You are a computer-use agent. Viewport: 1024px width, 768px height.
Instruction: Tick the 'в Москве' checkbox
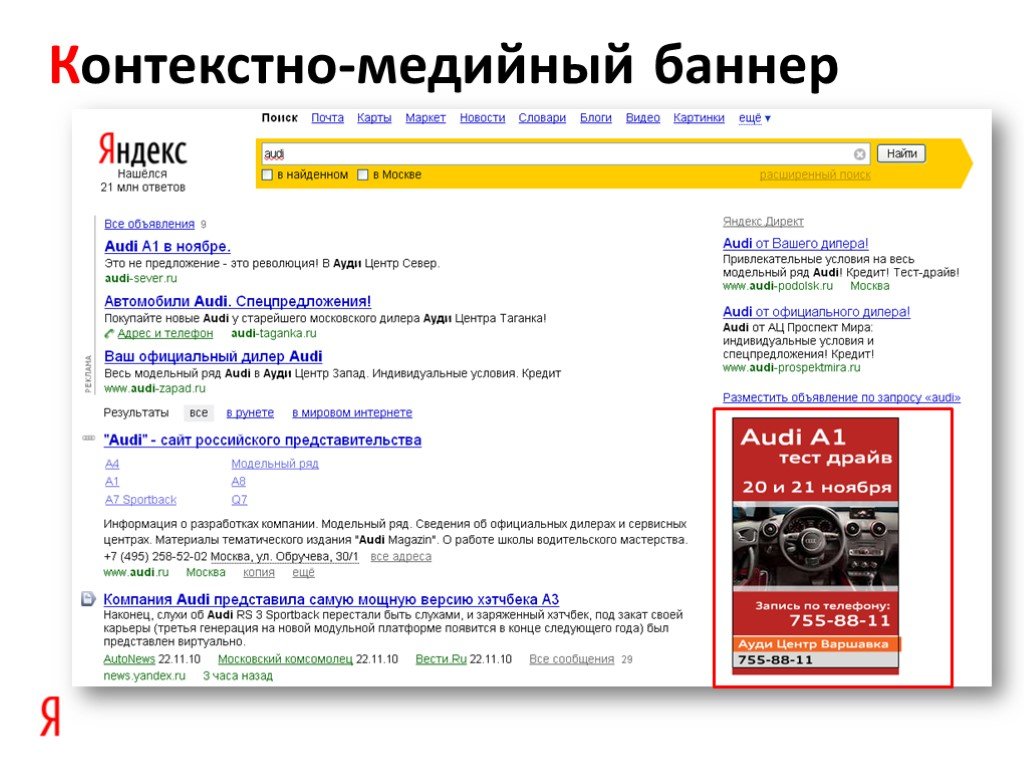(362, 175)
